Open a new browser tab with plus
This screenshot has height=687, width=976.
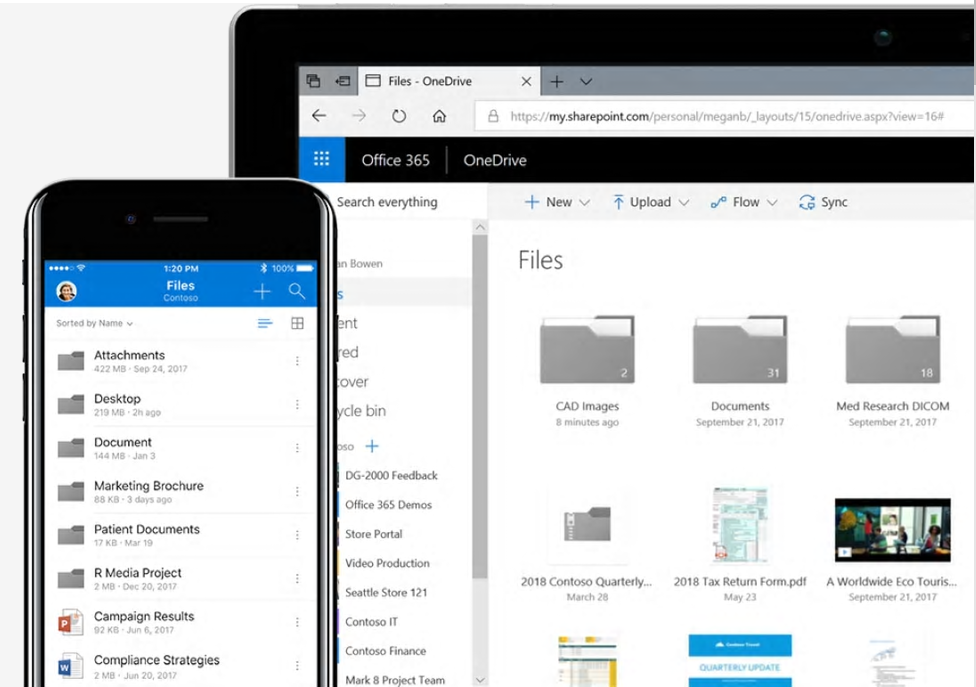(557, 82)
